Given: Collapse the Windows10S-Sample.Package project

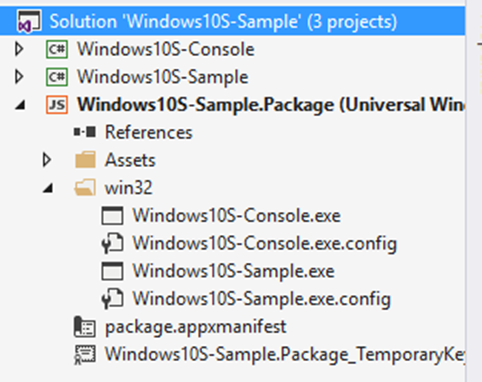Looking at the screenshot, I should [21, 106].
